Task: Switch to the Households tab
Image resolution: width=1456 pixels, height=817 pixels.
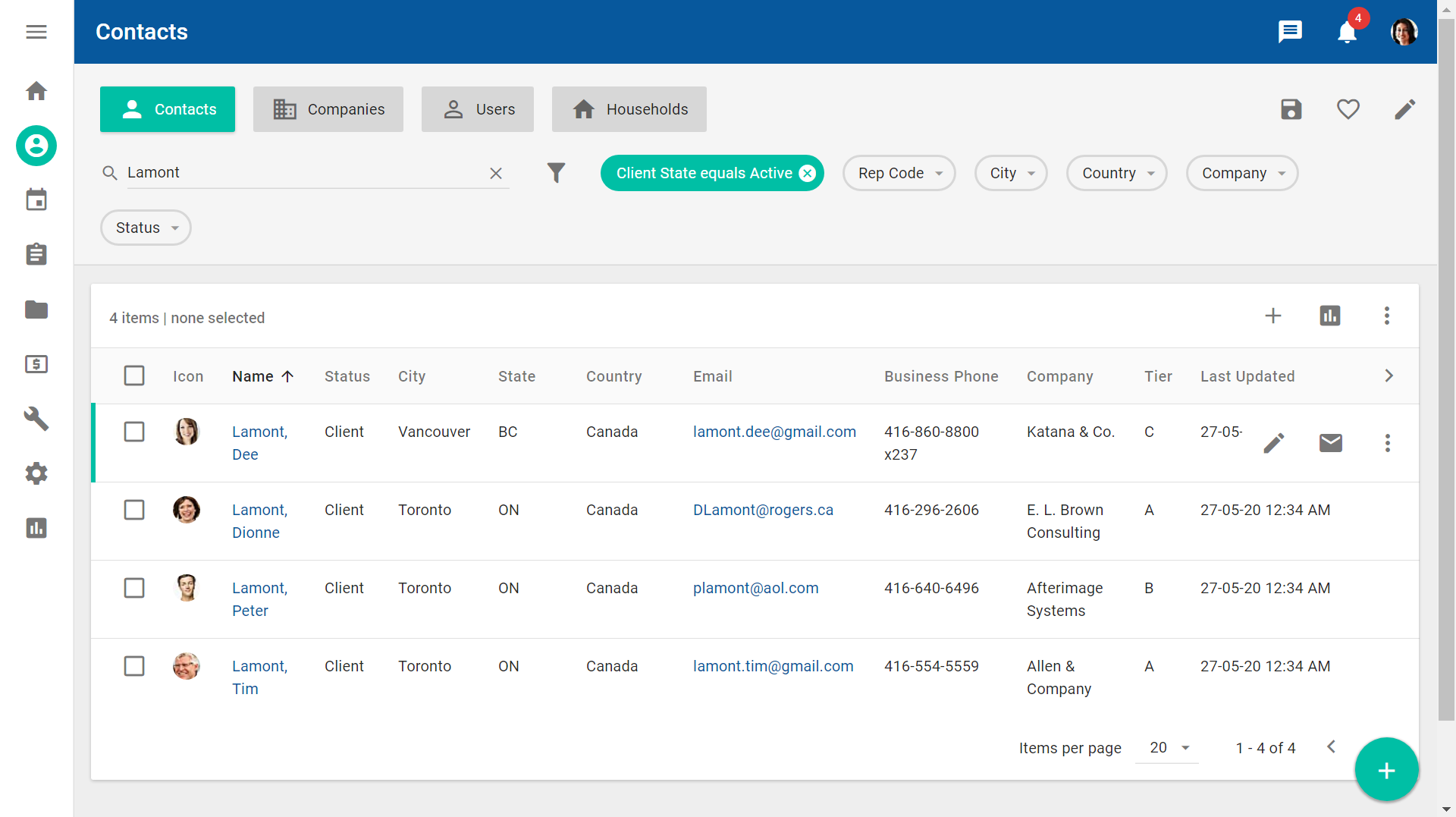Action: tap(629, 109)
